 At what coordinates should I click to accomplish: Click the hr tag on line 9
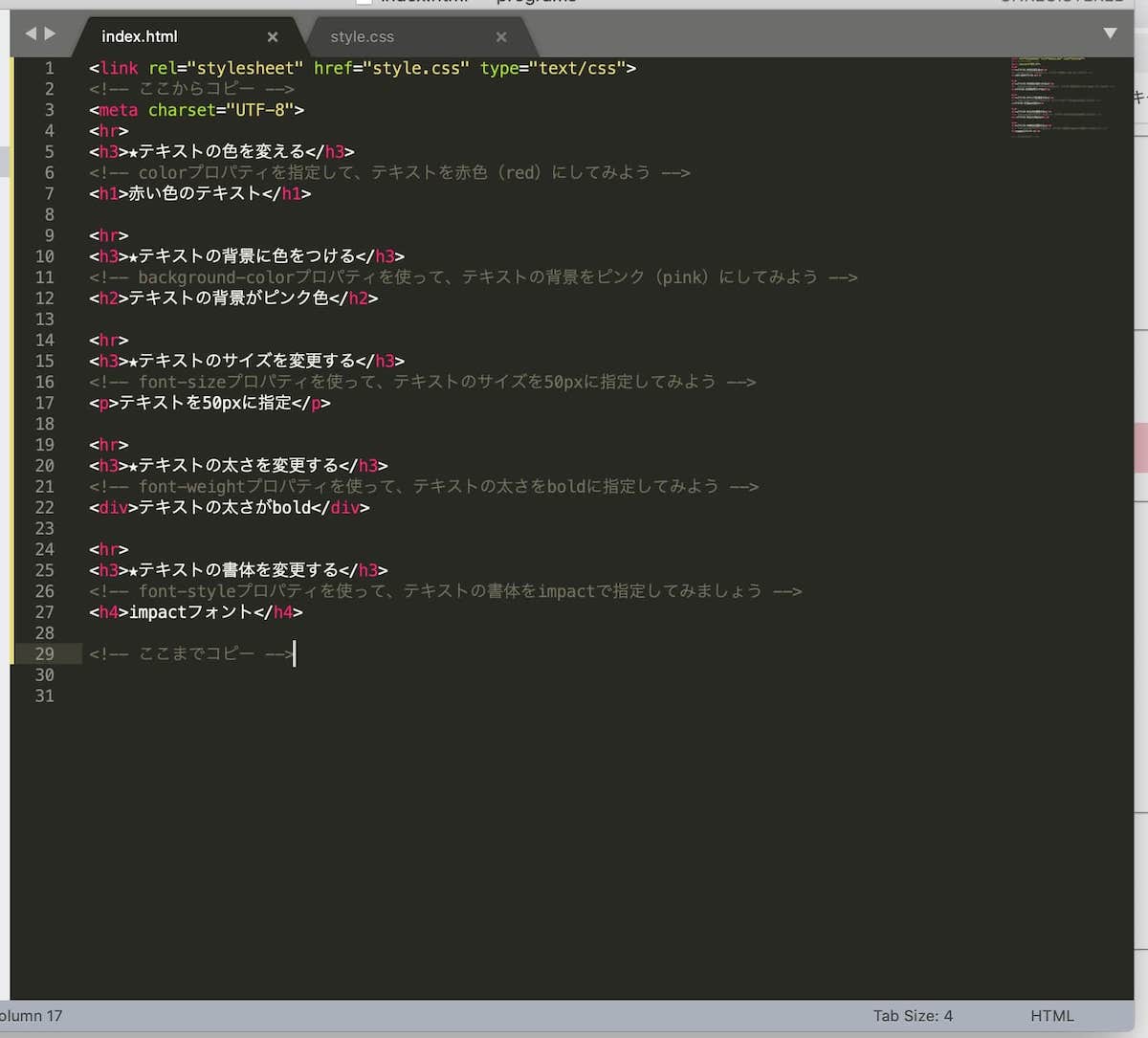pyautogui.click(x=108, y=235)
